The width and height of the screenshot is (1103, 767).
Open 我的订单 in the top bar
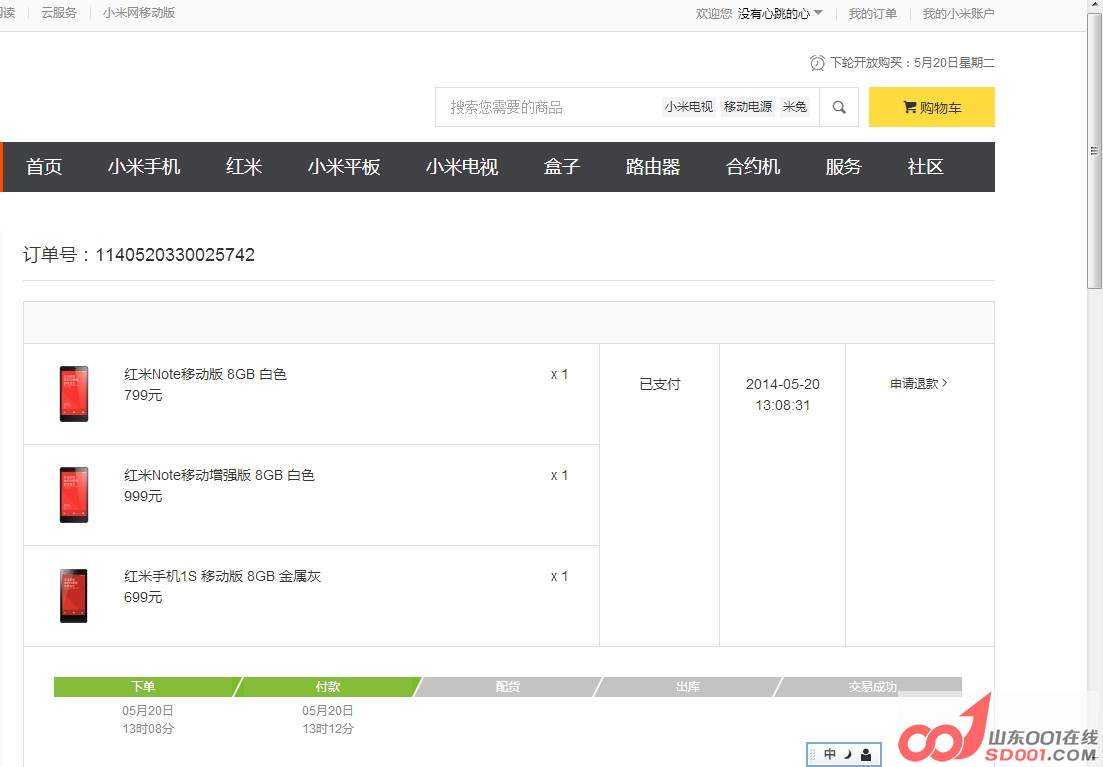coord(872,13)
